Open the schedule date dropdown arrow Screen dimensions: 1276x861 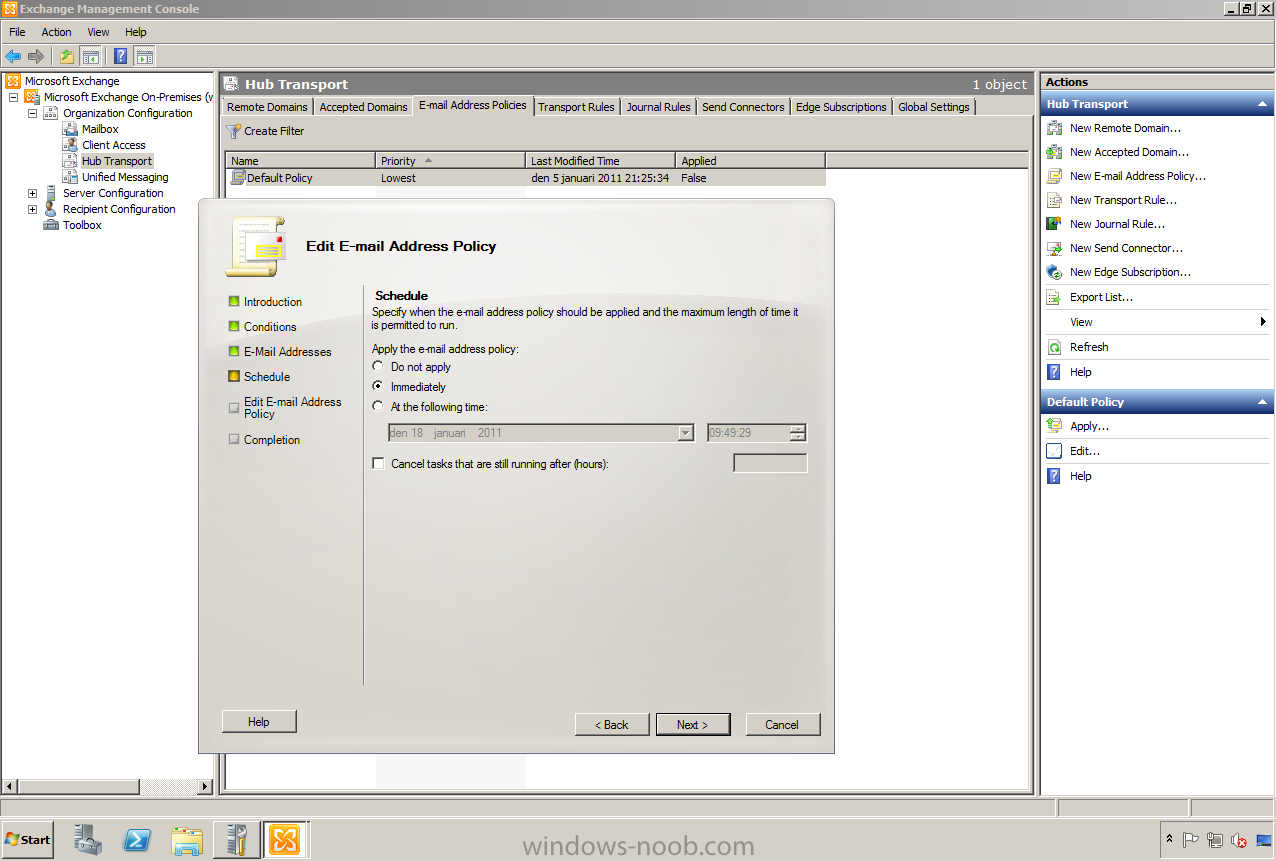click(x=685, y=433)
